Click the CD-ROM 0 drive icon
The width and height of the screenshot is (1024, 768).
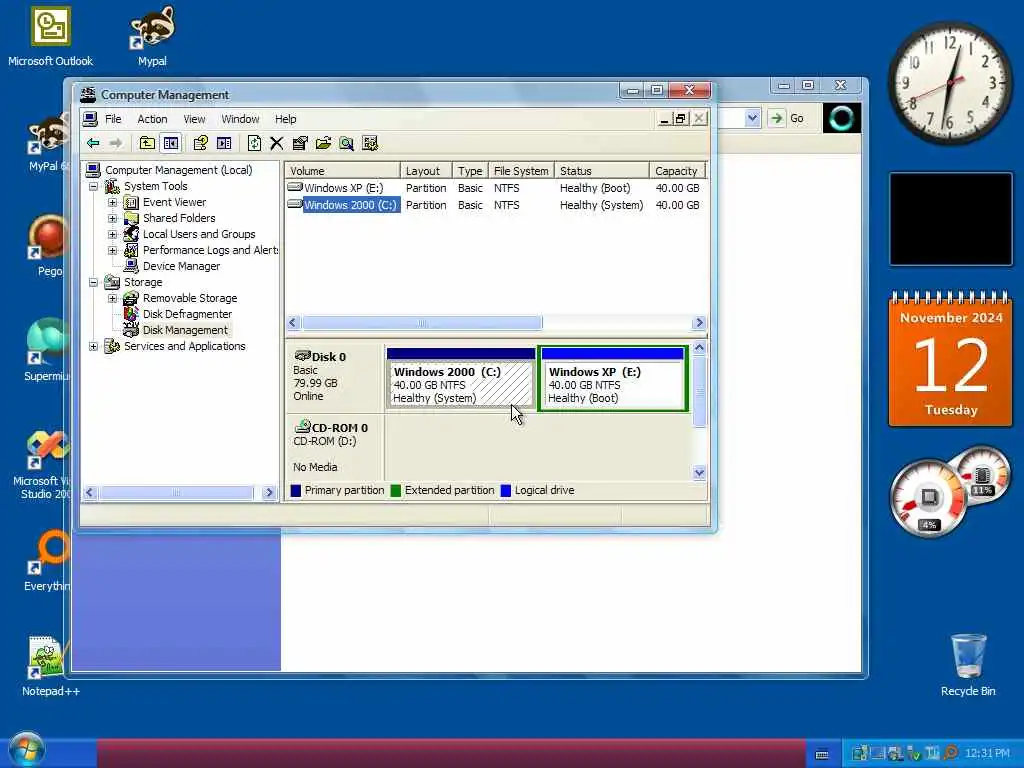(x=302, y=426)
